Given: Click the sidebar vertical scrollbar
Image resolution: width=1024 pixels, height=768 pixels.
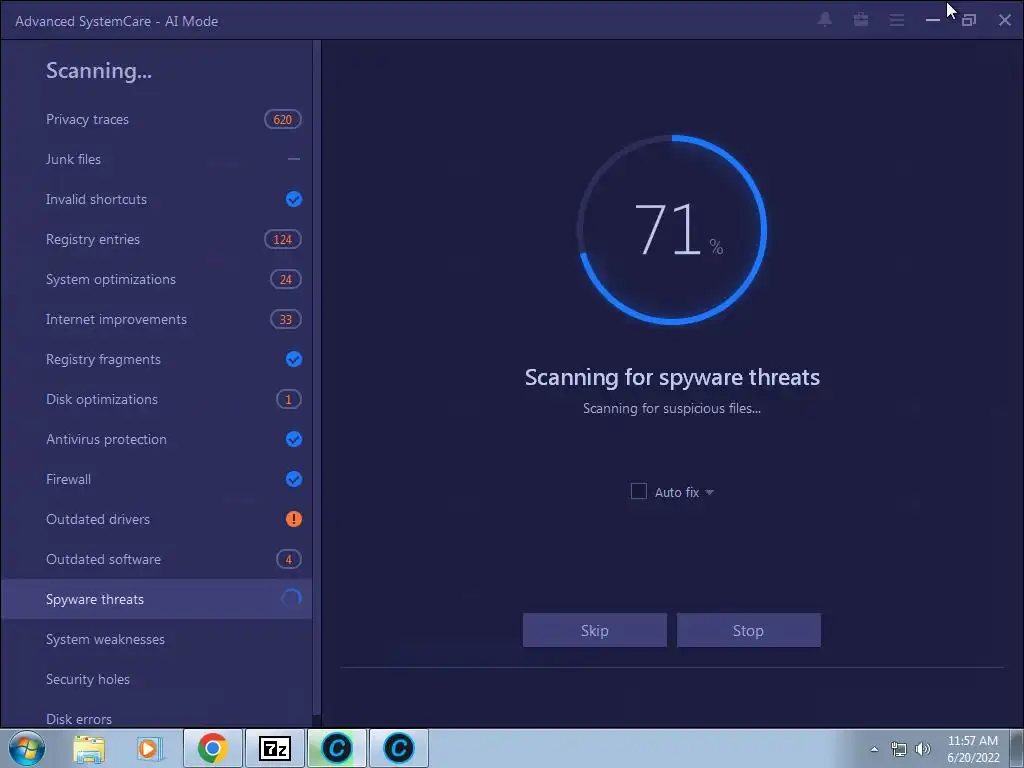Looking at the screenshot, I should [x=317, y=379].
